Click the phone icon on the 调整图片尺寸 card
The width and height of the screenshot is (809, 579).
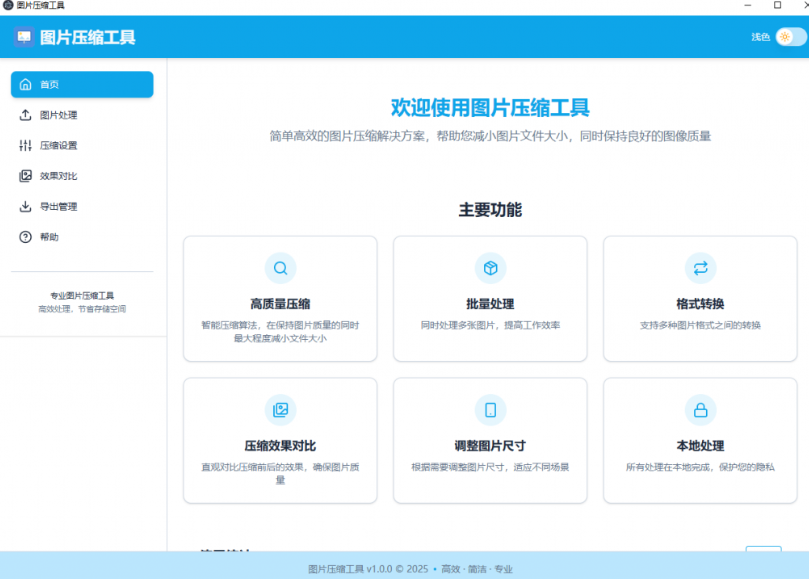[x=489, y=411]
